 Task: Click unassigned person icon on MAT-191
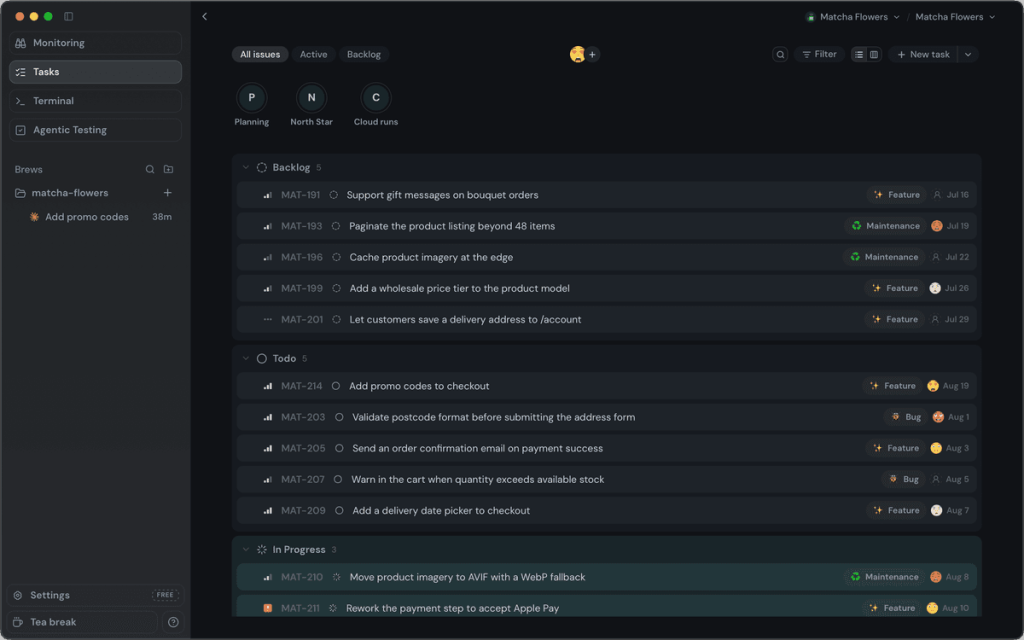coord(937,195)
